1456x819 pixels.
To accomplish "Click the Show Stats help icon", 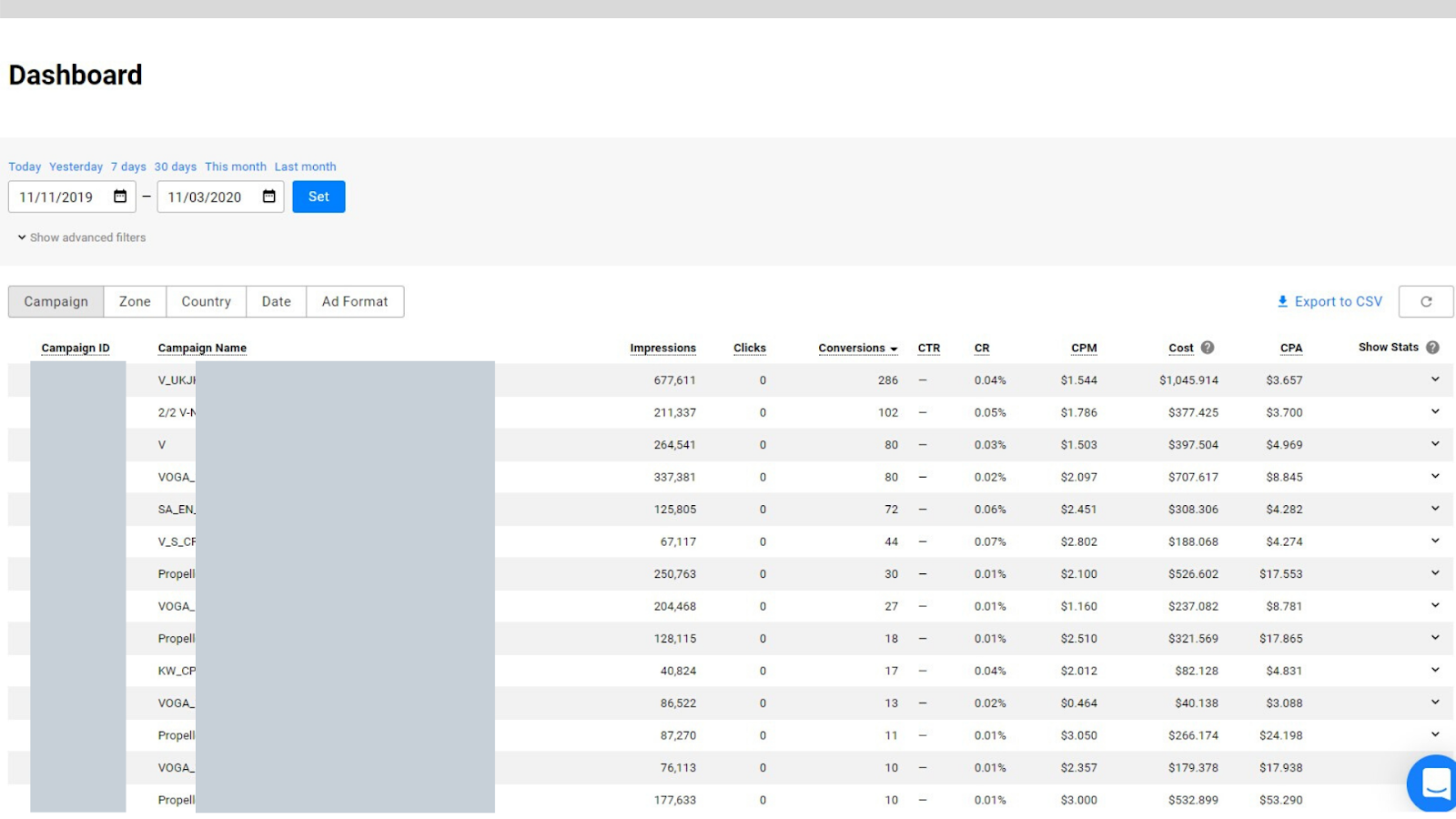I will click(x=1432, y=348).
